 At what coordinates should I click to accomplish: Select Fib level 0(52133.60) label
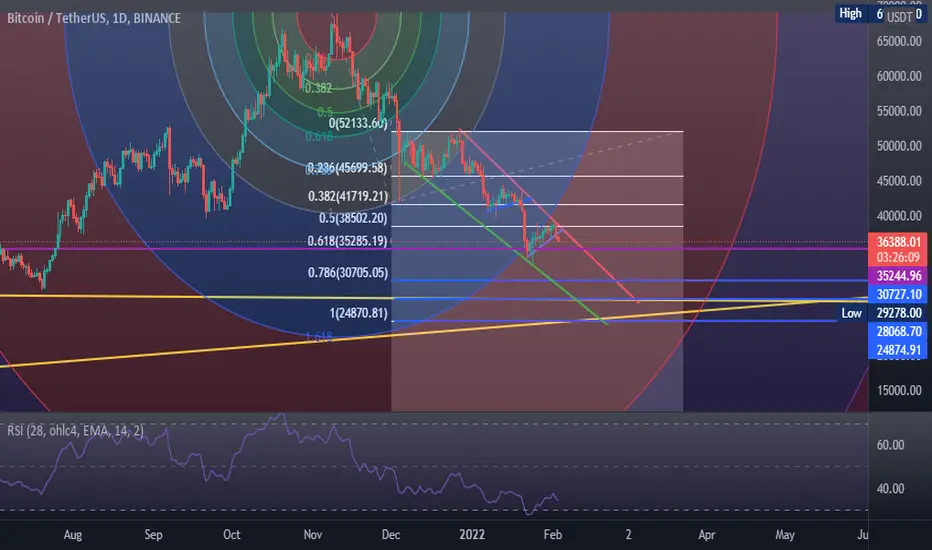click(x=358, y=123)
